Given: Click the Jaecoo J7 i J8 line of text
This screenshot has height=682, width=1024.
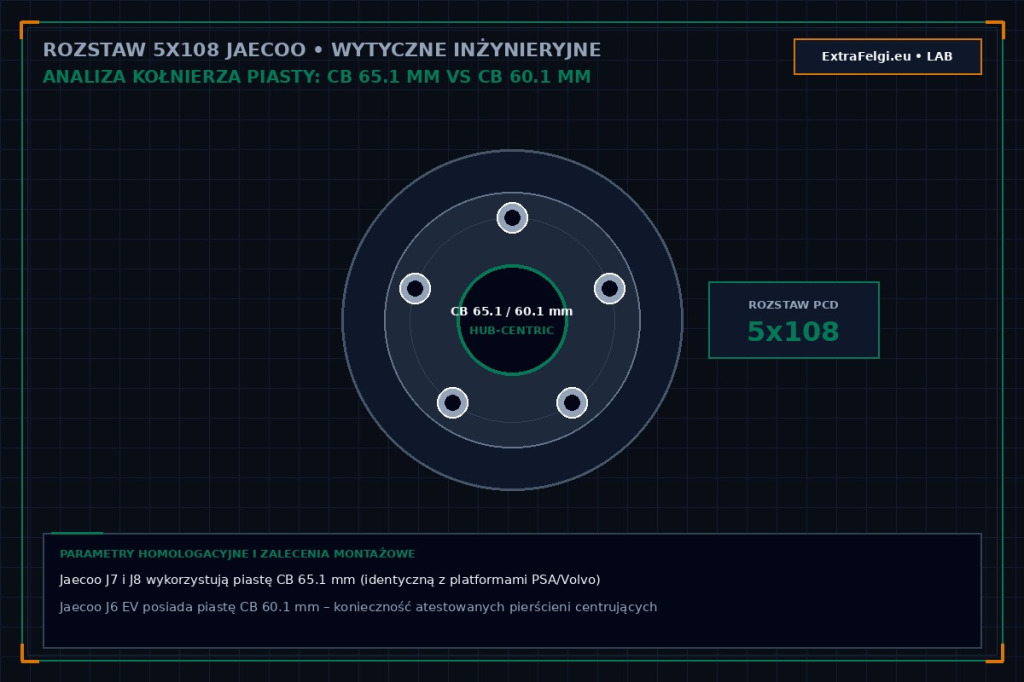Looking at the screenshot, I should [330, 579].
